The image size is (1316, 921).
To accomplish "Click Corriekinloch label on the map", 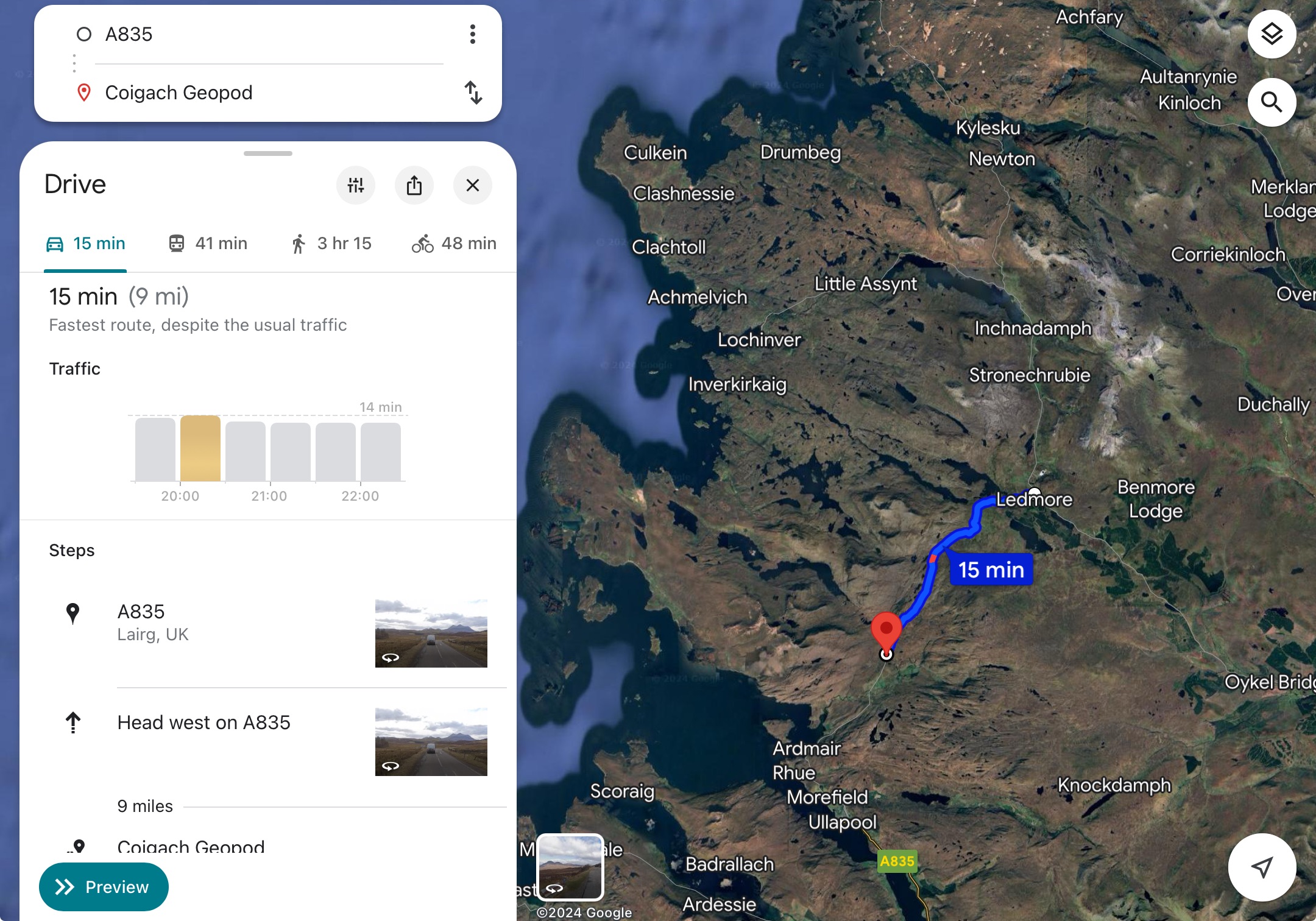I will coord(1228,255).
